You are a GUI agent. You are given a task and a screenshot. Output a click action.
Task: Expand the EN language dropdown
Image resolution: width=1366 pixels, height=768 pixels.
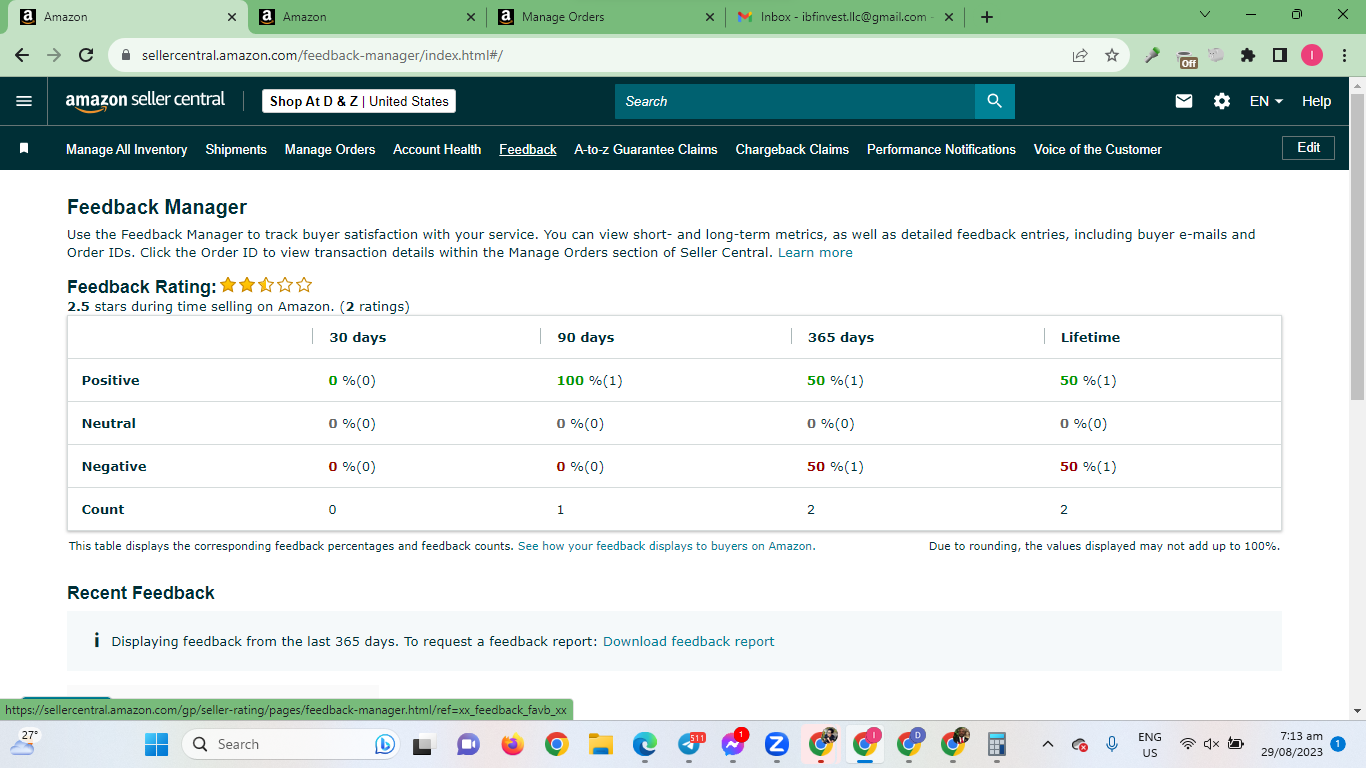pyautogui.click(x=1266, y=101)
